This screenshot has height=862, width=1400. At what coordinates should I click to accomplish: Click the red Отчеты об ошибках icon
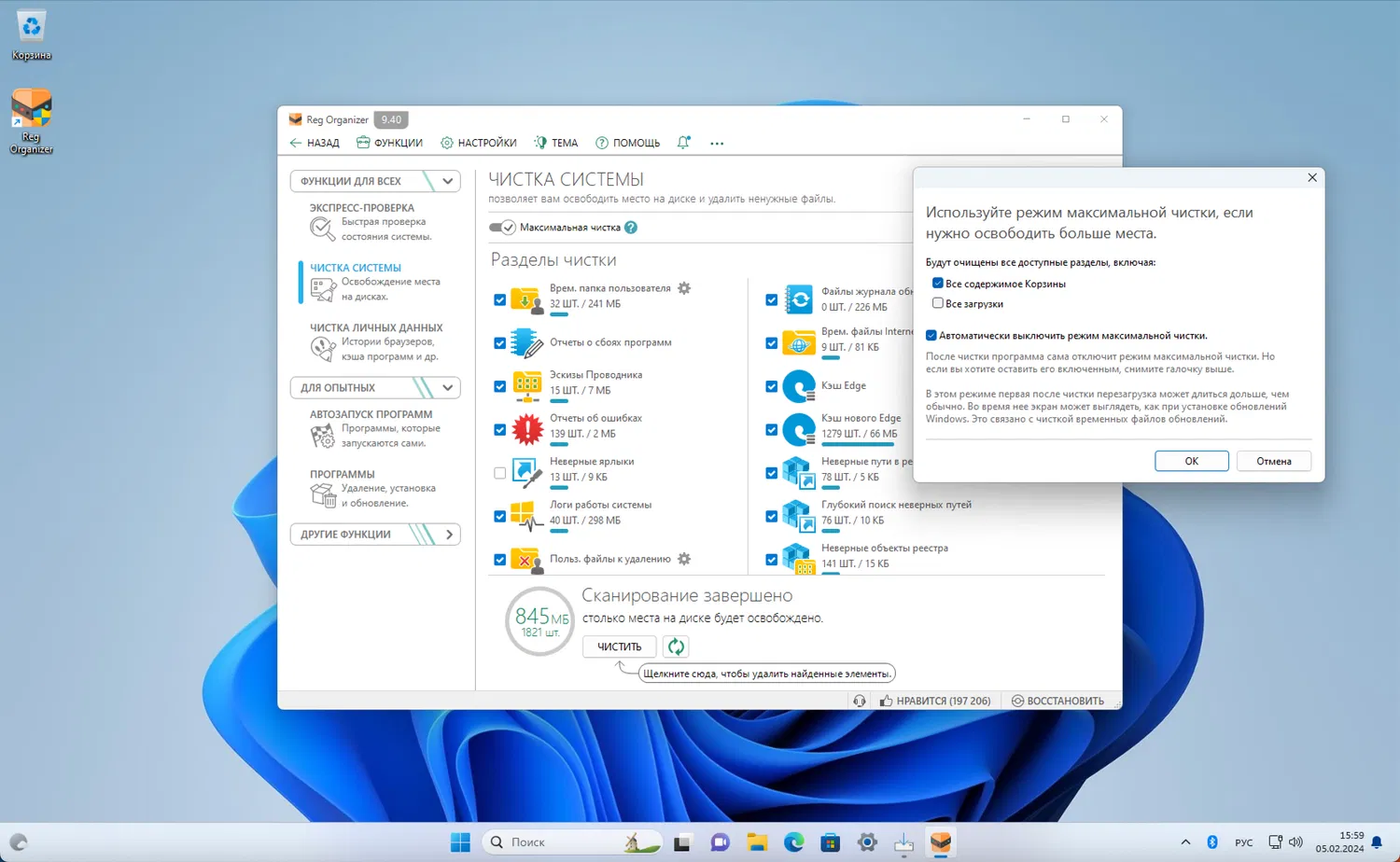tap(526, 429)
